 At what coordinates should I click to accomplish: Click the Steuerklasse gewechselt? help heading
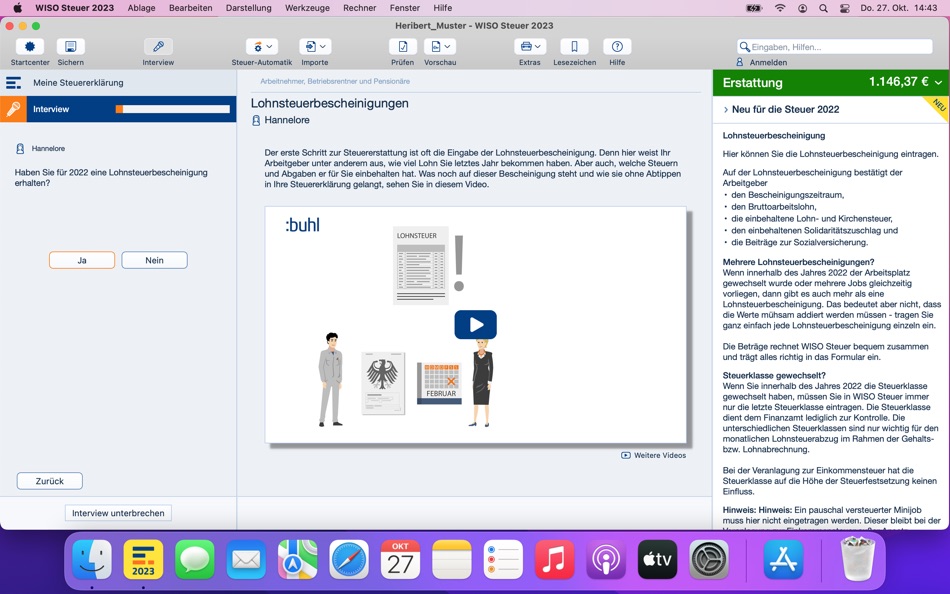(774, 375)
